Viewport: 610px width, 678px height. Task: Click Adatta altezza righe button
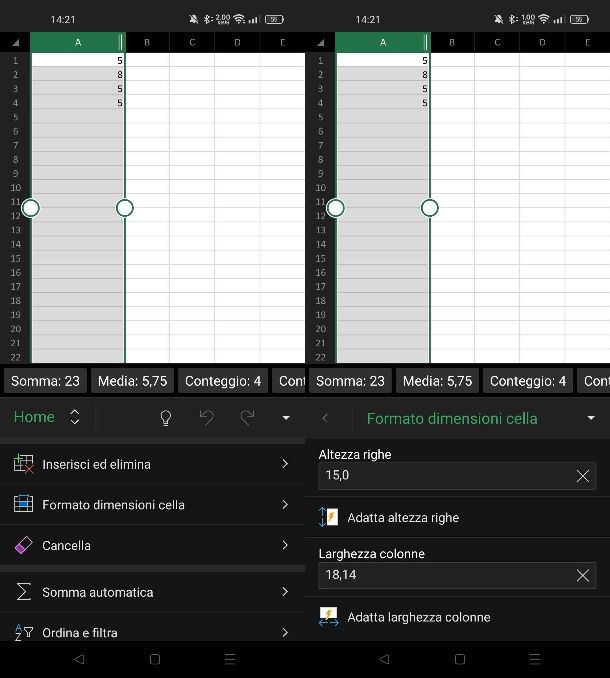tap(457, 517)
